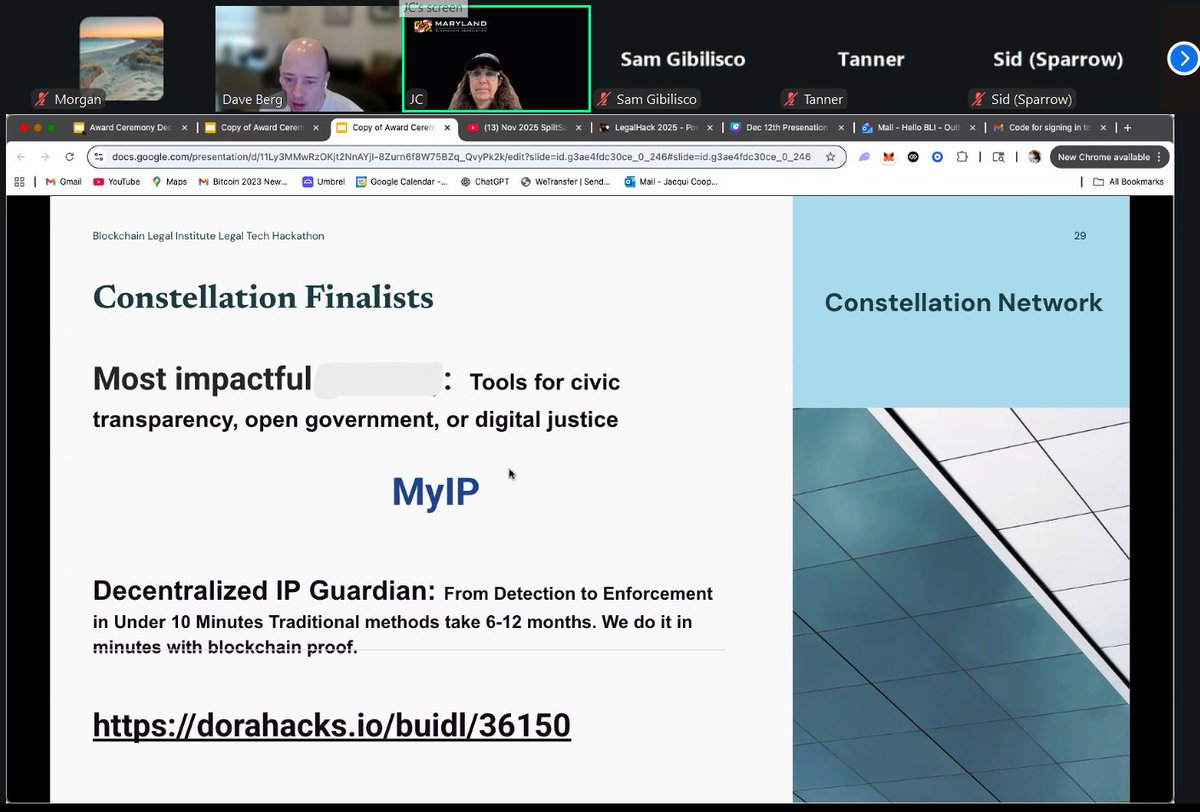Select Morgan's beach video thumbnail
Viewport: 1200px width, 812px height.
coord(121,58)
